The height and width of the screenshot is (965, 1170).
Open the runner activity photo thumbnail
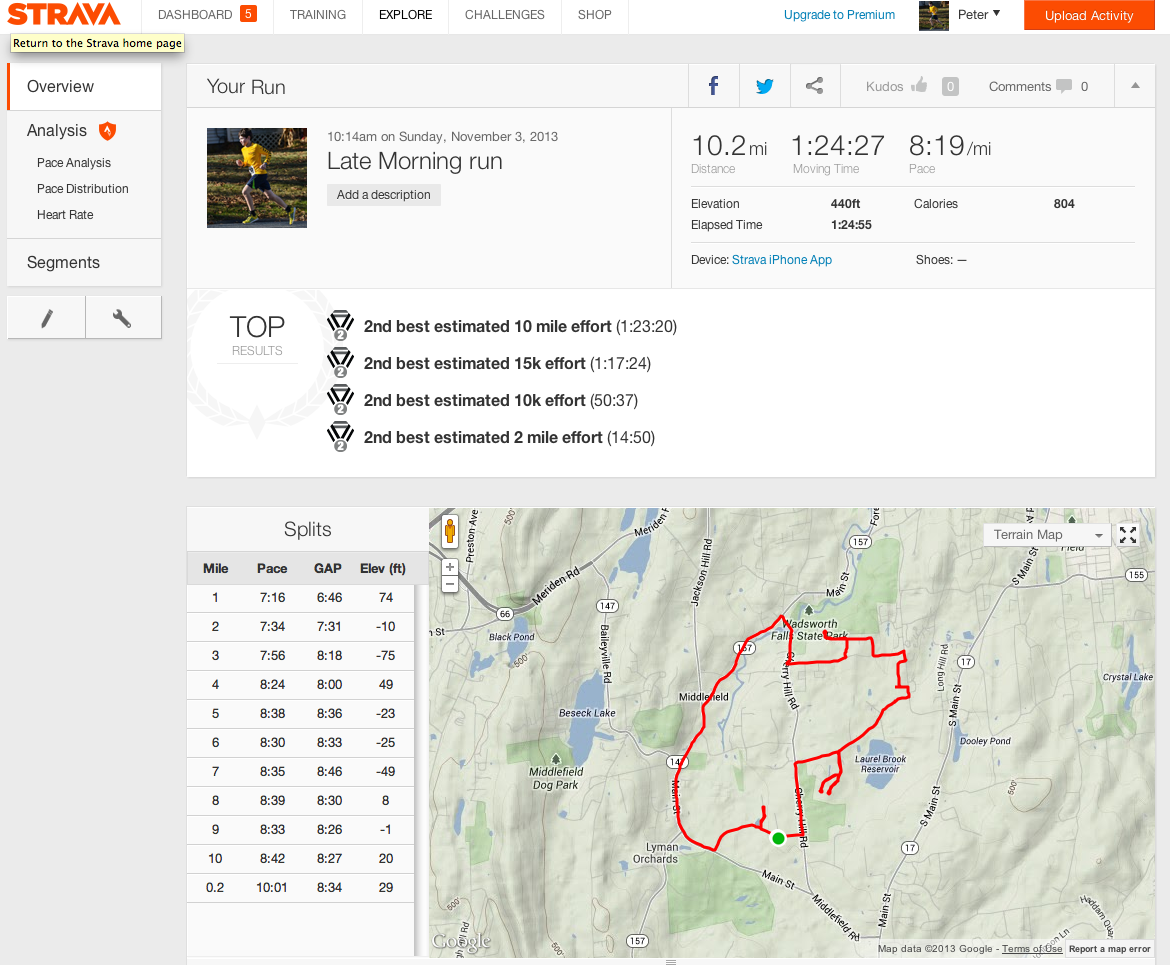coord(257,178)
